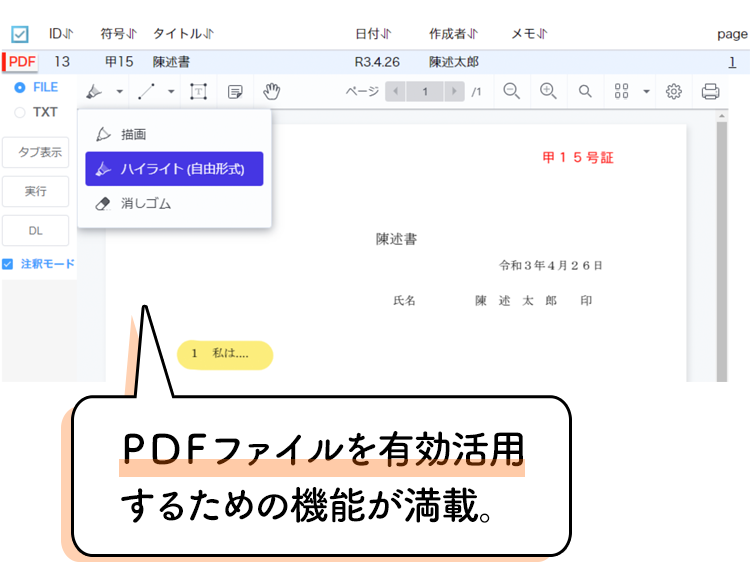Viewport: 750px width, 585px height.
Task: Zoom out with the minus magnifier
Action: (511, 91)
